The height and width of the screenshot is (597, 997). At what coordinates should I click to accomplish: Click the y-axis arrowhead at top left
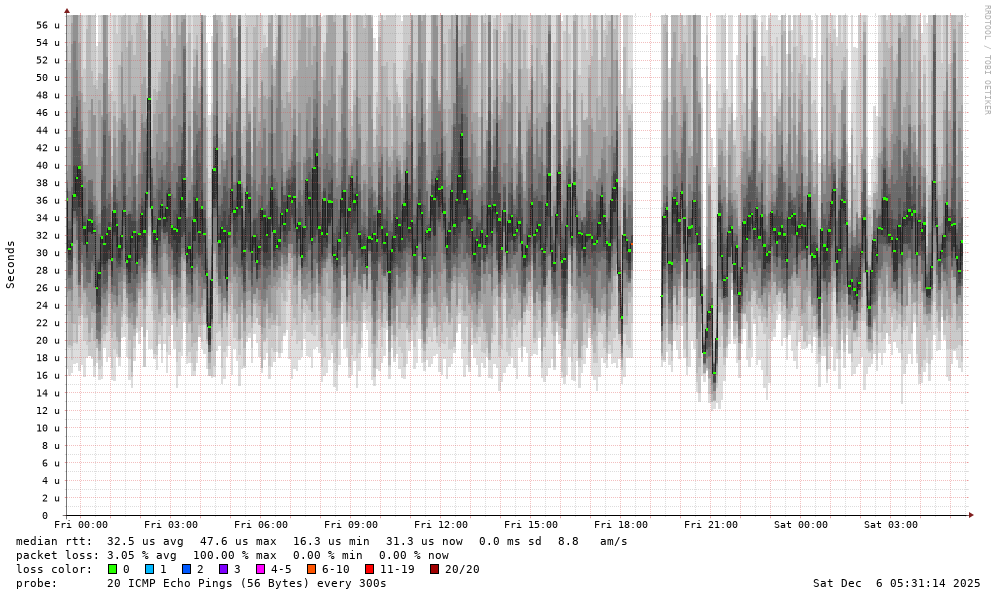coord(67,11)
